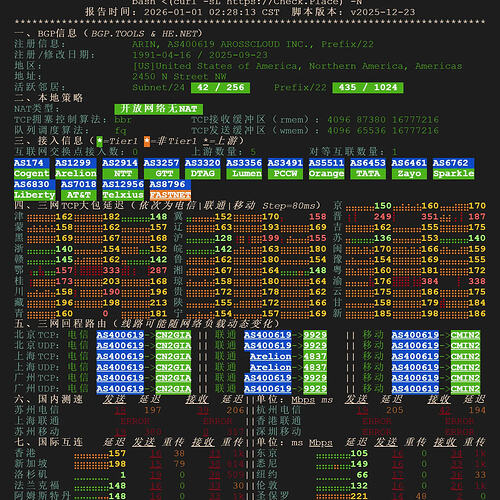Click the green Tier1 star legend marker
This screenshot has width=500, height=500.
tap(100, 141)
